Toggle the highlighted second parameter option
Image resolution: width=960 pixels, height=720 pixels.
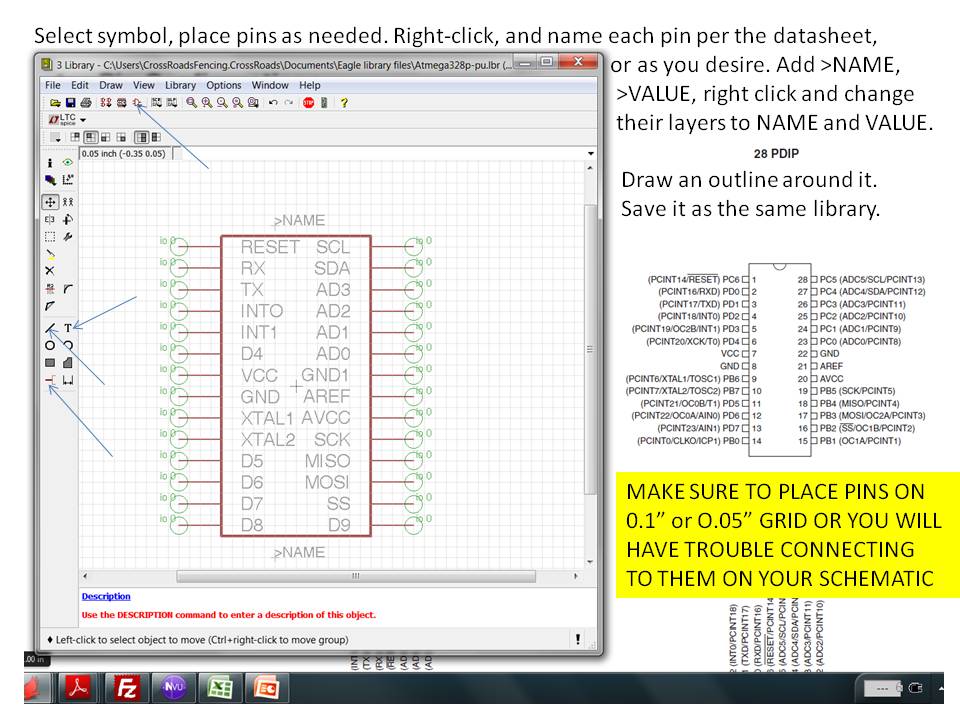coord(90,137)
